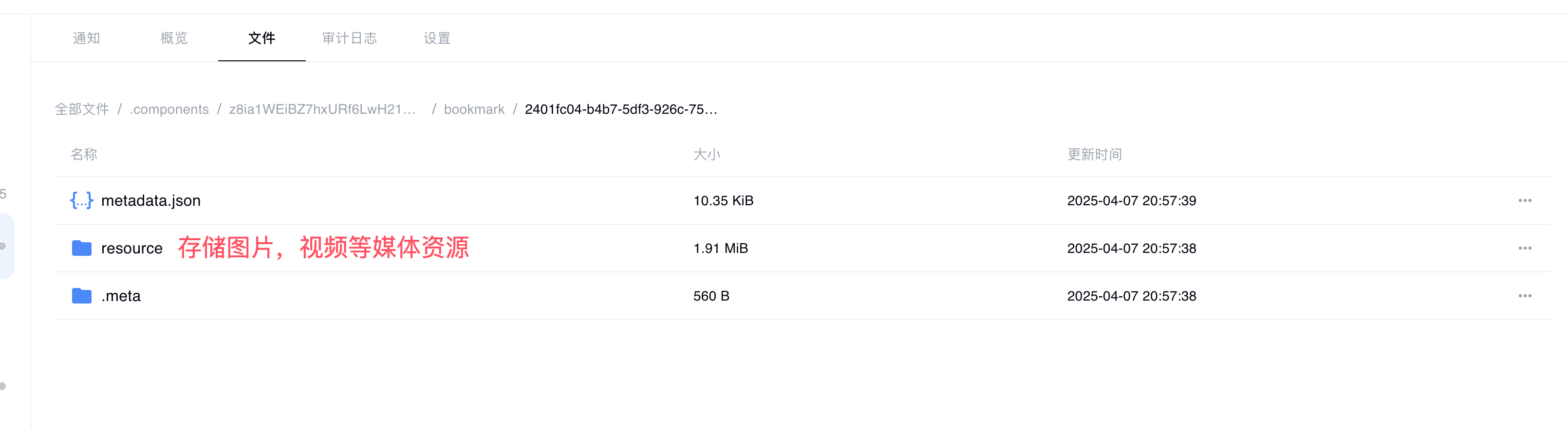Screen dimensions: 1568x429
Task: Click the 名称 column header
Action: pos(84,154)
